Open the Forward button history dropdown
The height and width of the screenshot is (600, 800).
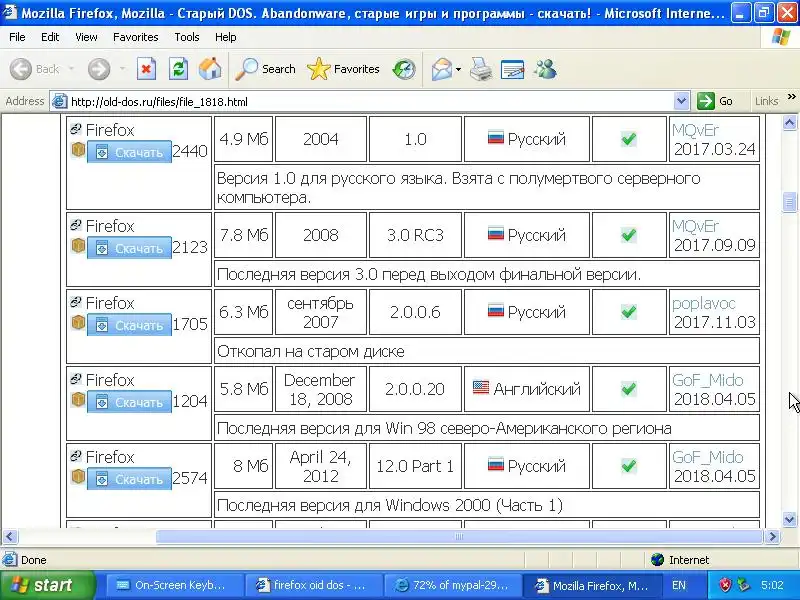tap(122, 69)
